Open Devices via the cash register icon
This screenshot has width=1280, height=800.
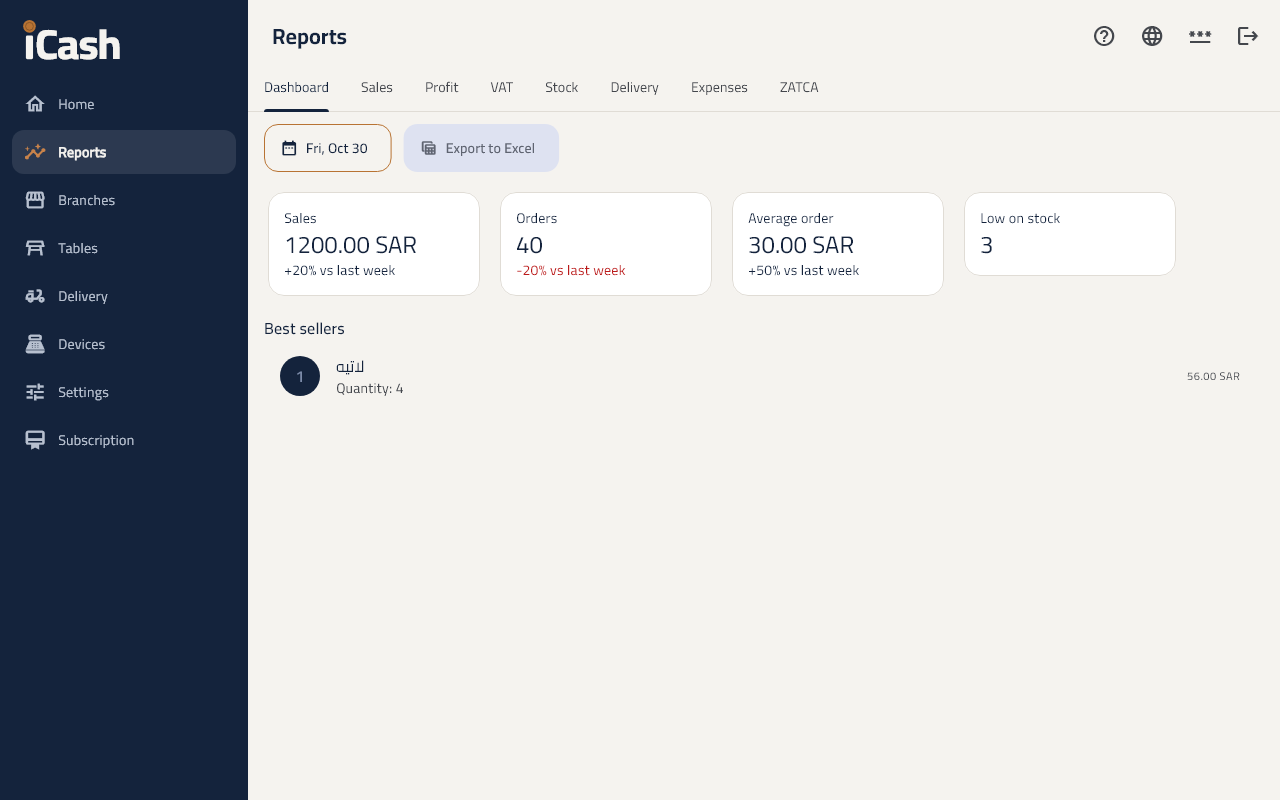(x=35, y=344)
